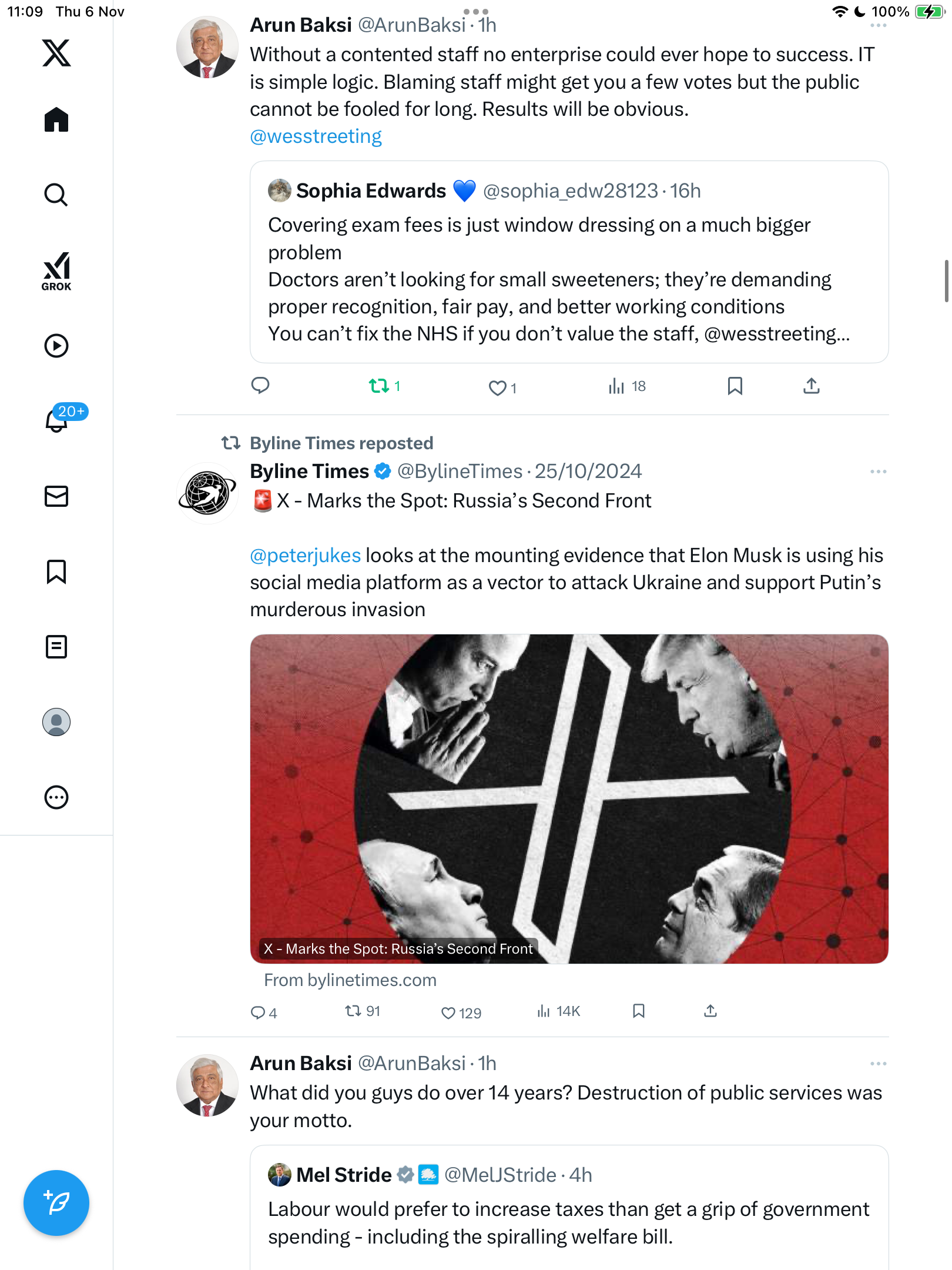
Task: Open more options on Arun Baksi's 14 years post
Action: (x=878, y=1064)
